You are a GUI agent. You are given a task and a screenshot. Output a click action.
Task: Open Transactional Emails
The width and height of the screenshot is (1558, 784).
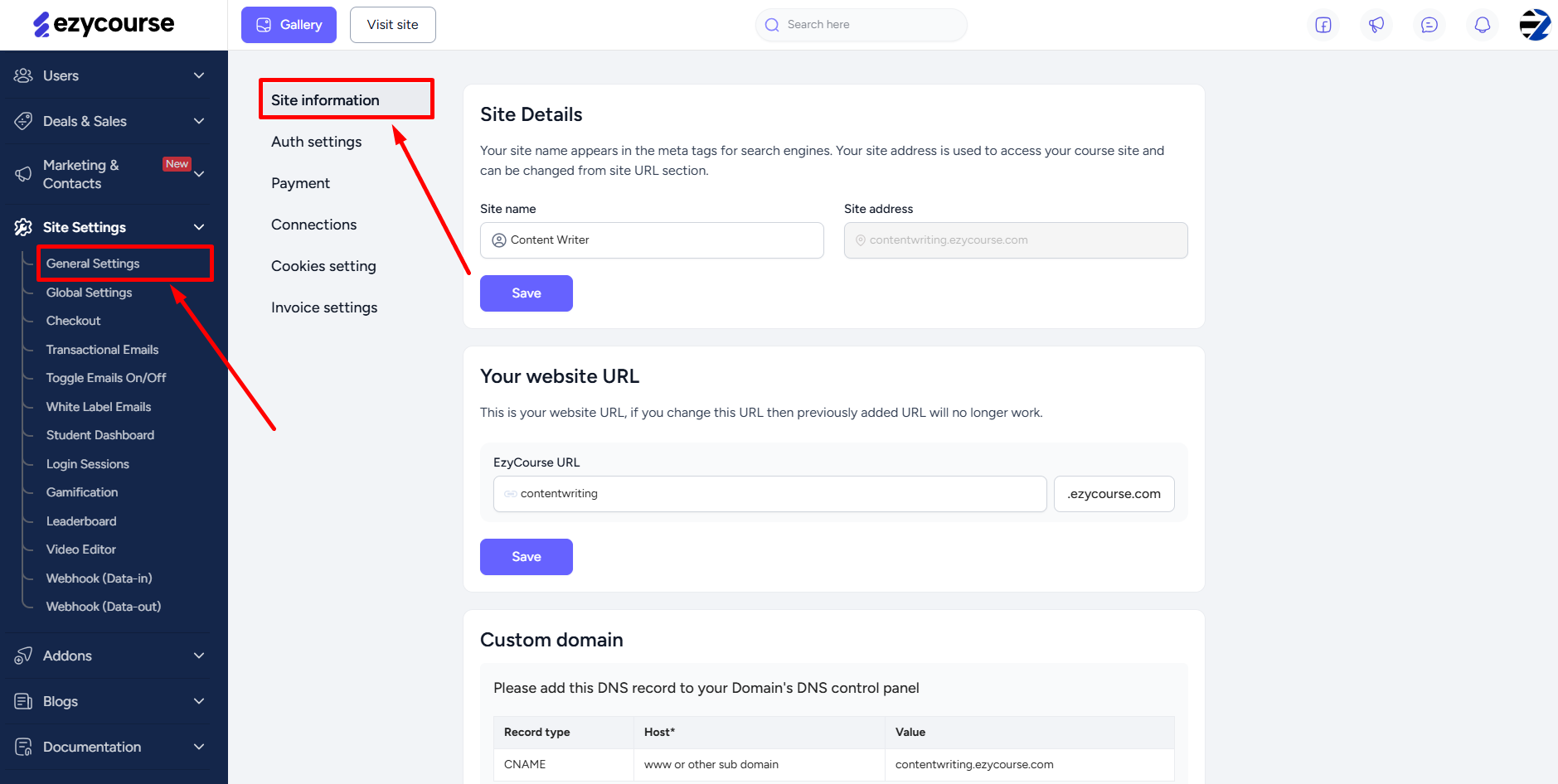(102, 350)
